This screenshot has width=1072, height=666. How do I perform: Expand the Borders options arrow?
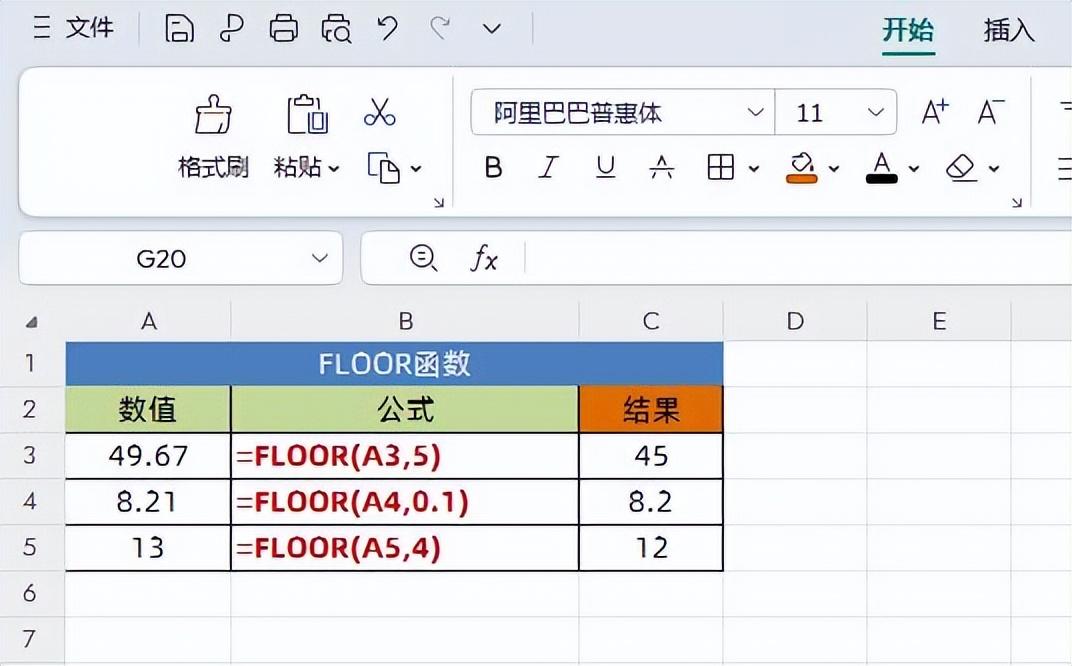coord(753,168)
